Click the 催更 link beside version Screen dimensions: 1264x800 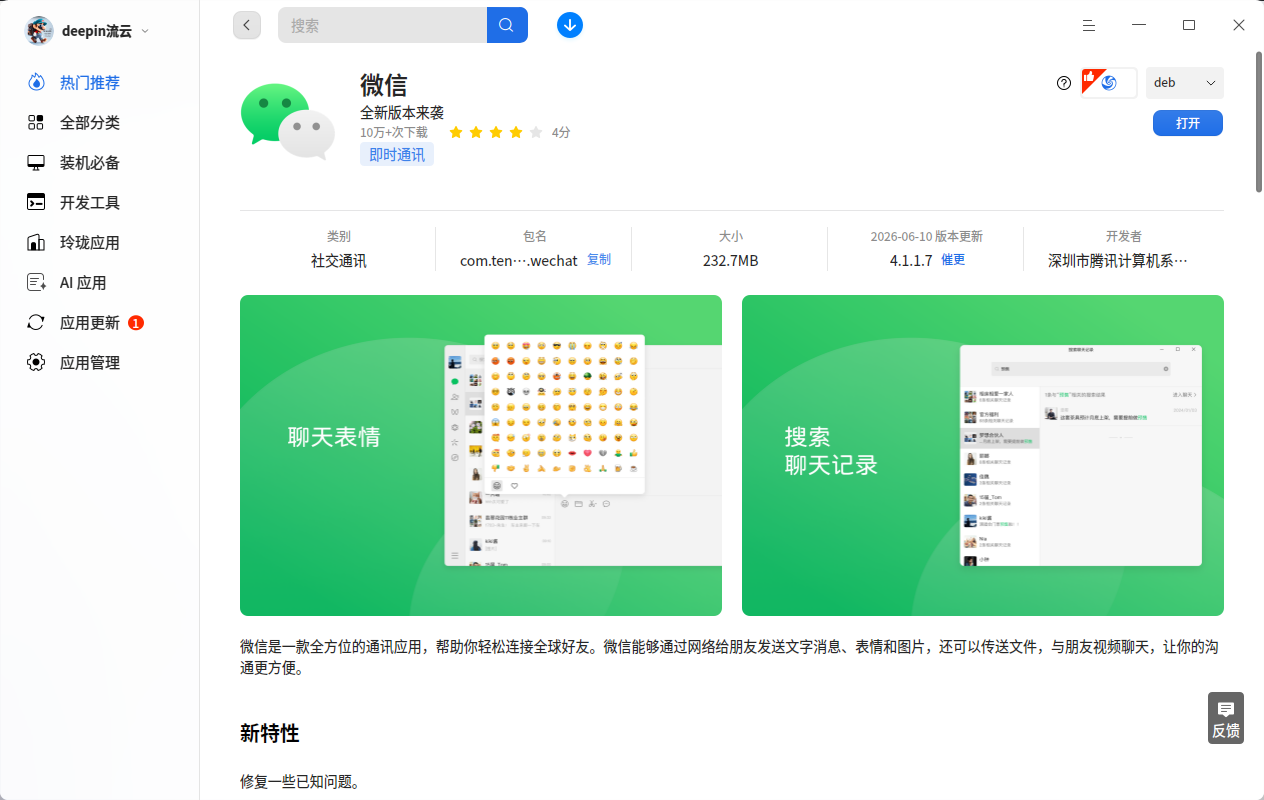coord(953,259)
